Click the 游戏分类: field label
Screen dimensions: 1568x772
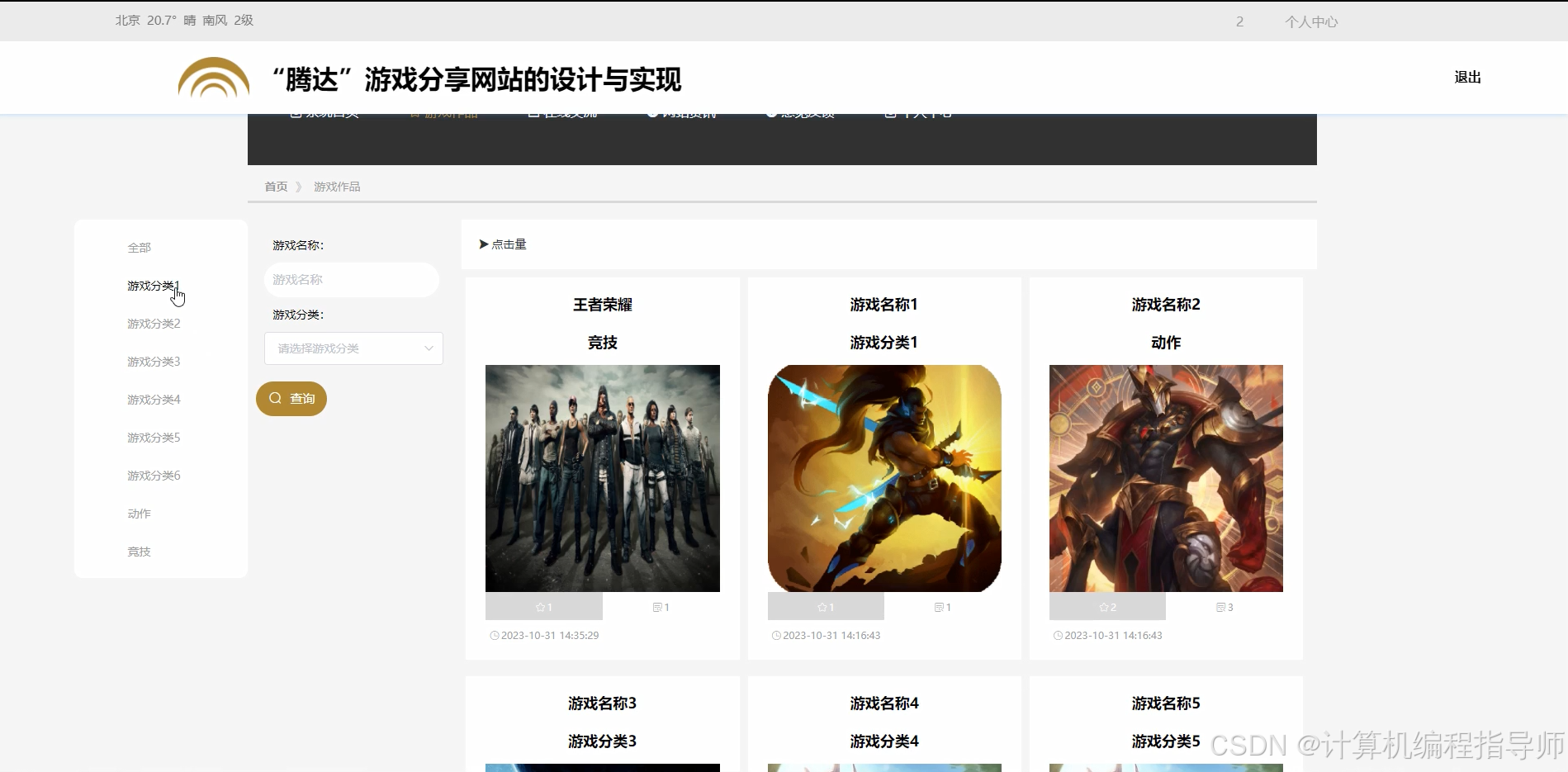coord(298,315)
